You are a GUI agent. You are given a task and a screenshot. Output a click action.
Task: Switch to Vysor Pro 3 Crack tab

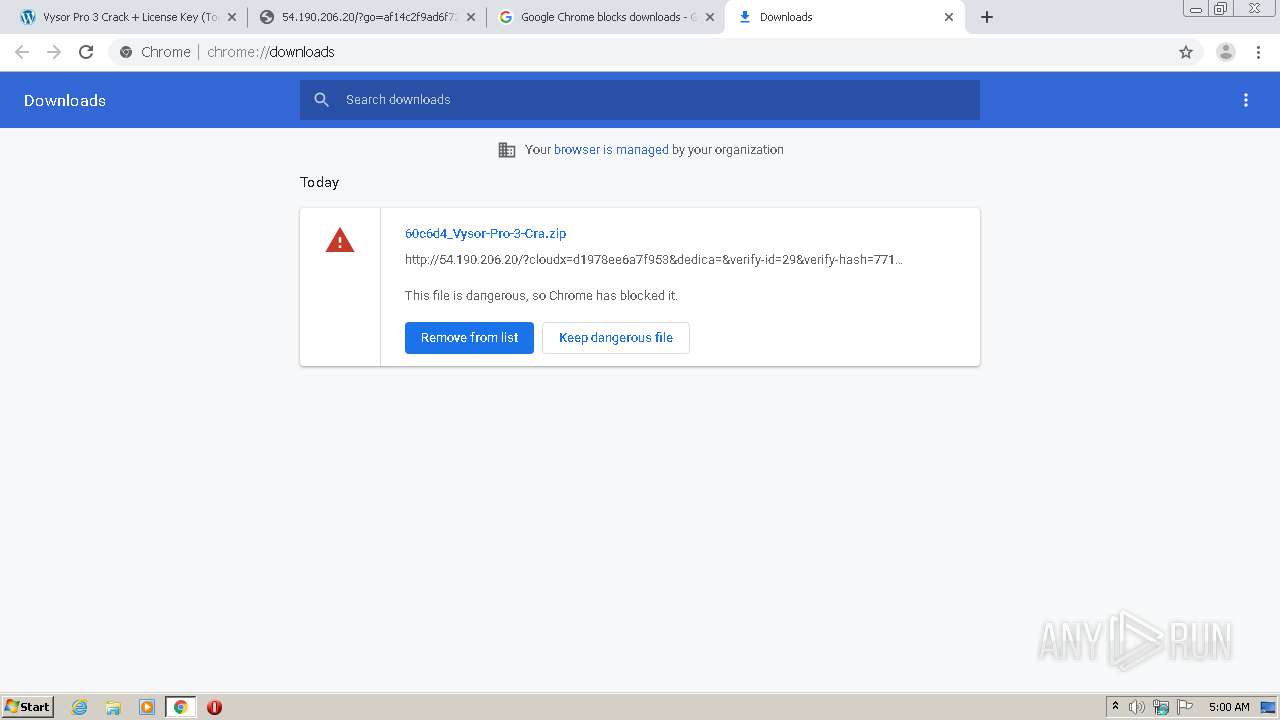click(x=127, y=17)
